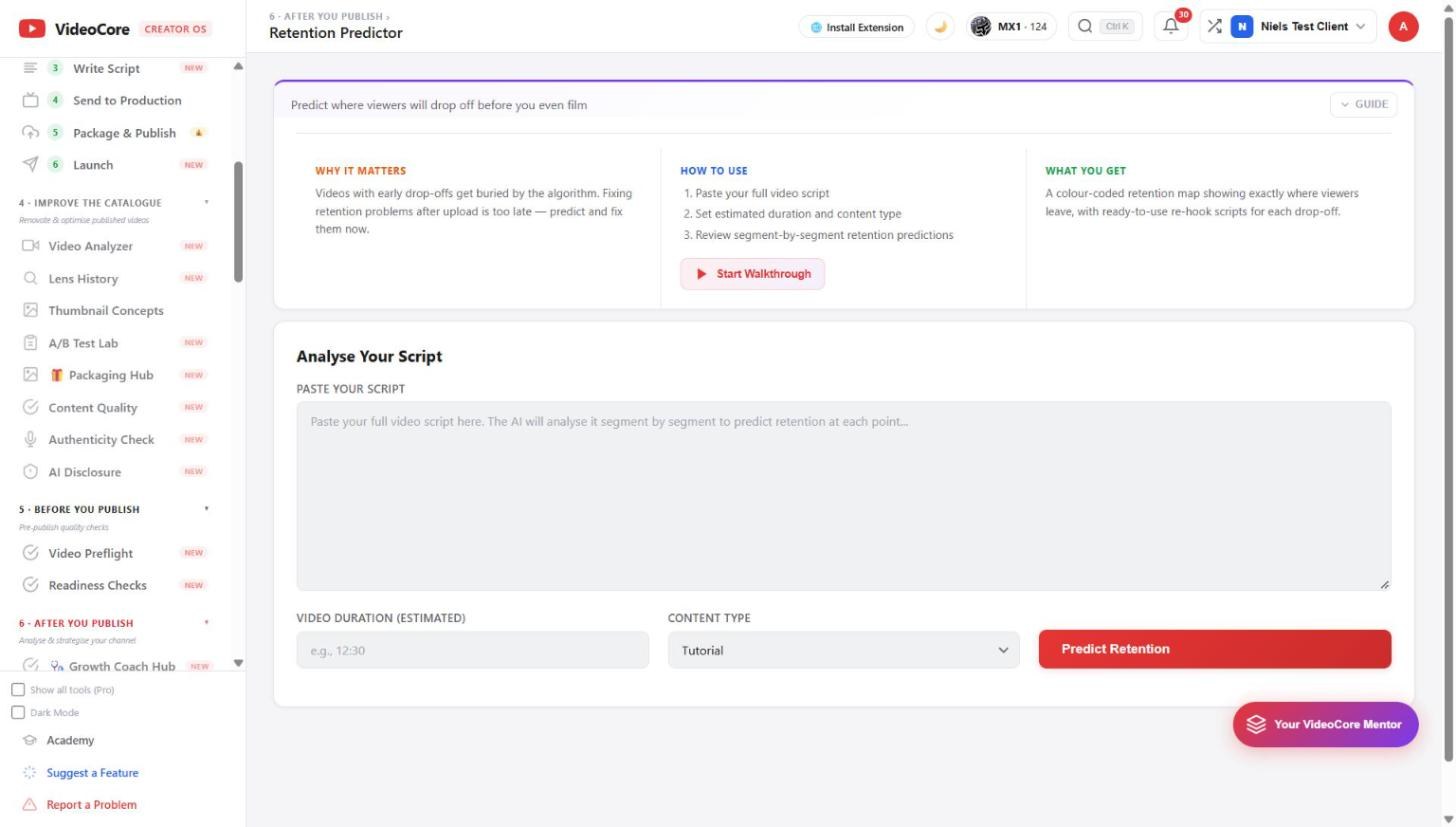Image resolution: width=1456 pixels, height=827 pixels.
Task: Open the Niels Test Client selector
Action: tap(1302, 27)
